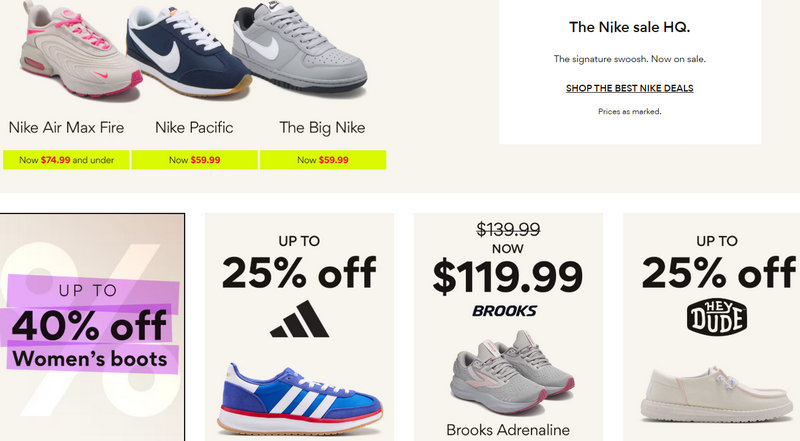Open the 40% off Women's boots banner

coord(92,327)
